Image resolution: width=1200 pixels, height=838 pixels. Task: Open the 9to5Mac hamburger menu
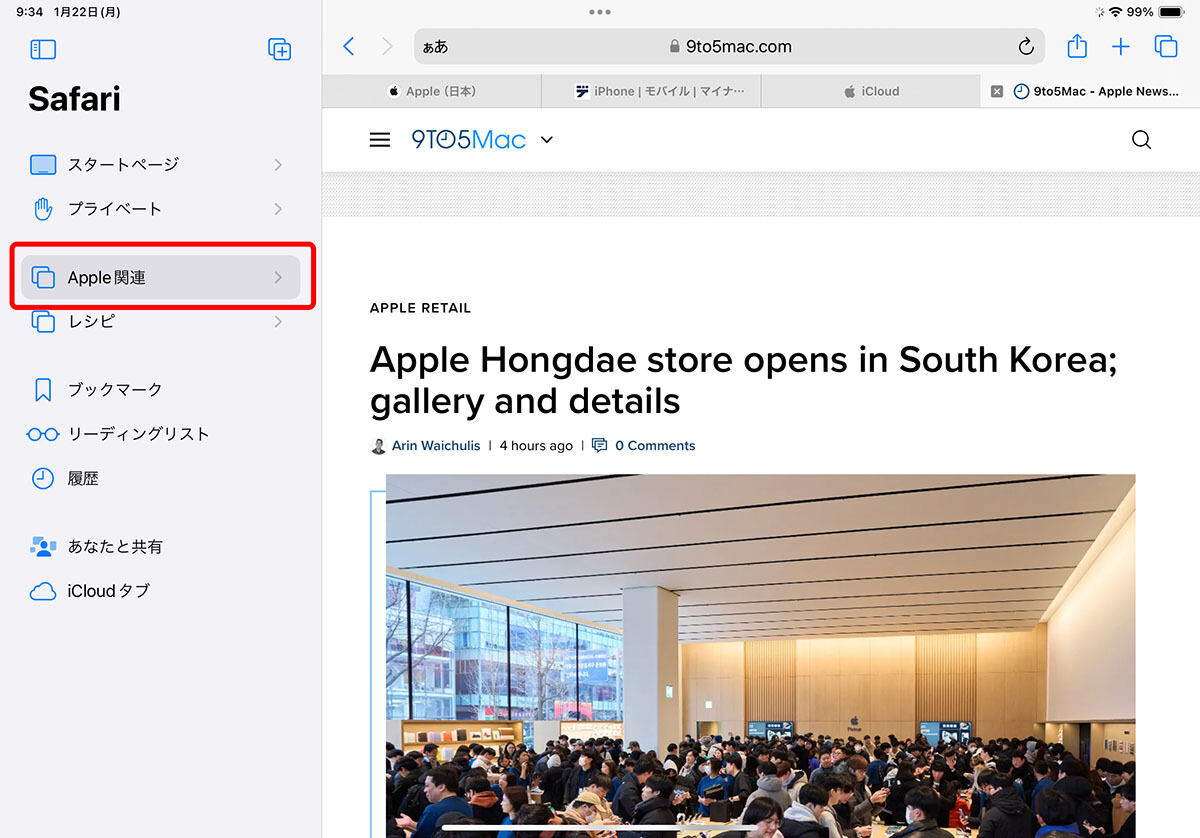tap(380, 140)
